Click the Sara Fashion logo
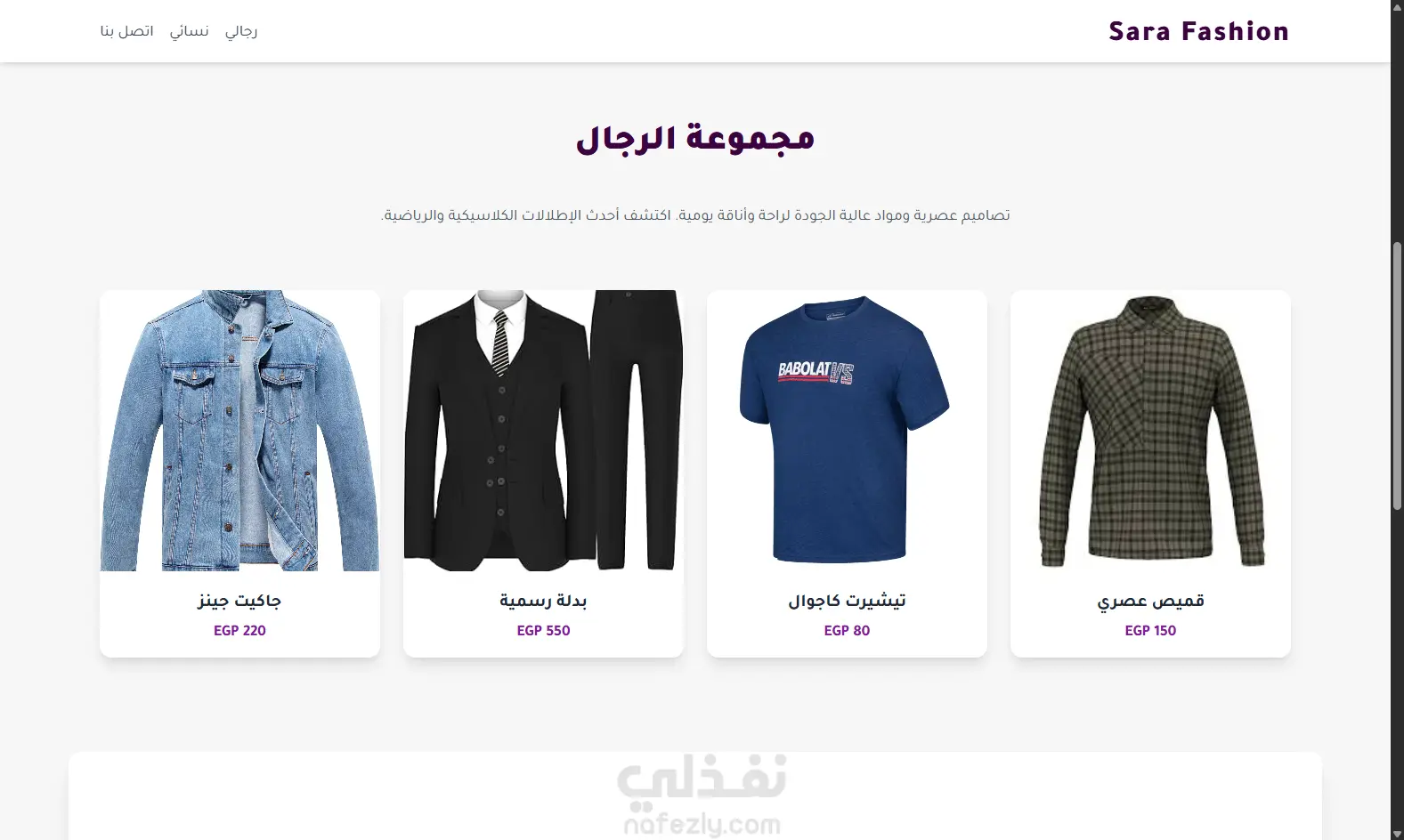 click(1198, 31)
